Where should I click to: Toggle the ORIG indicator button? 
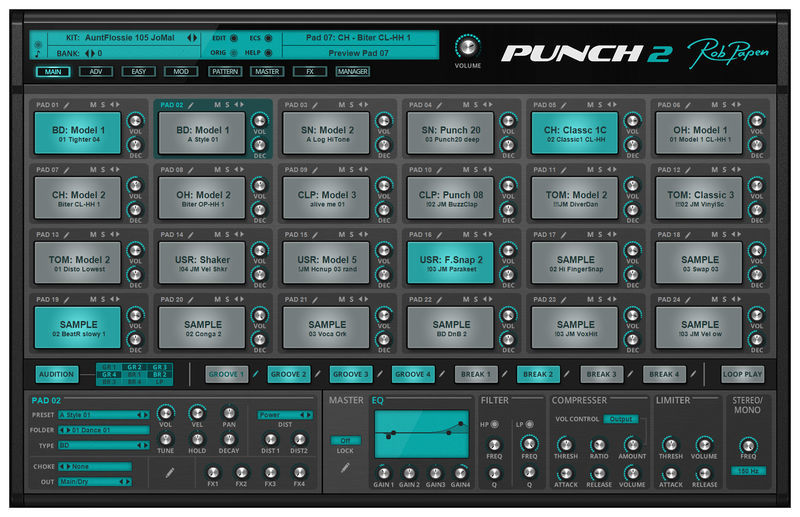pyautogui.click(x=234, y=53)
